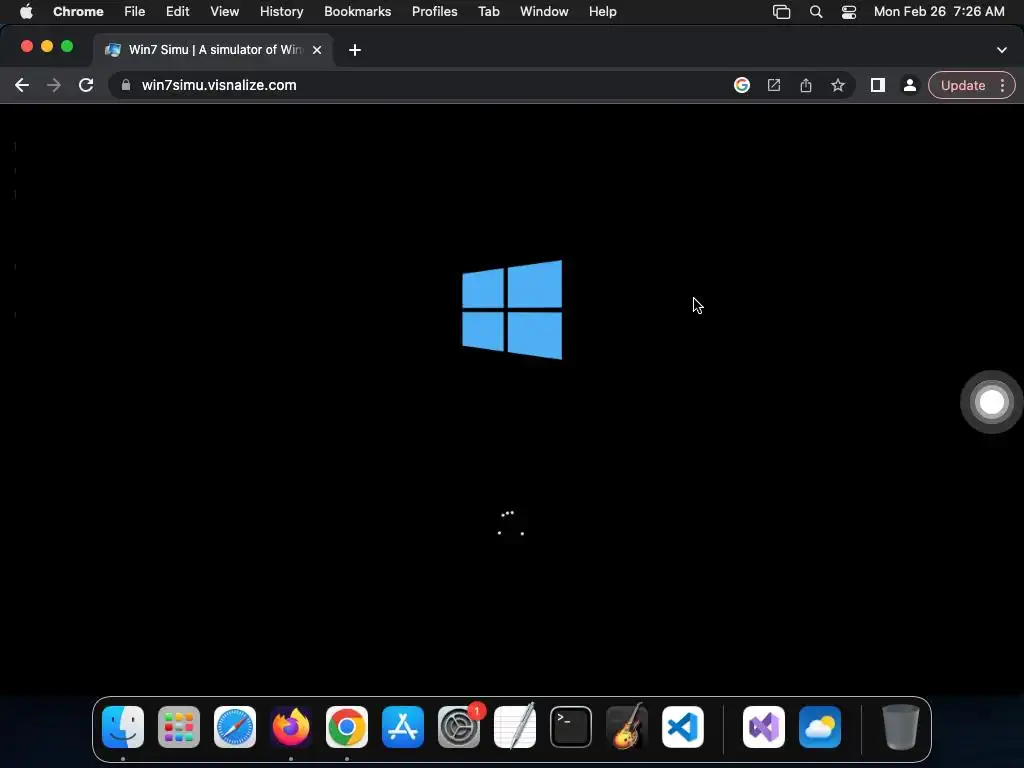The width and height of the screenshot is (1024, 768).
Task: Open the Chrome profile avatar menu
Action: (x=910, y=85)
